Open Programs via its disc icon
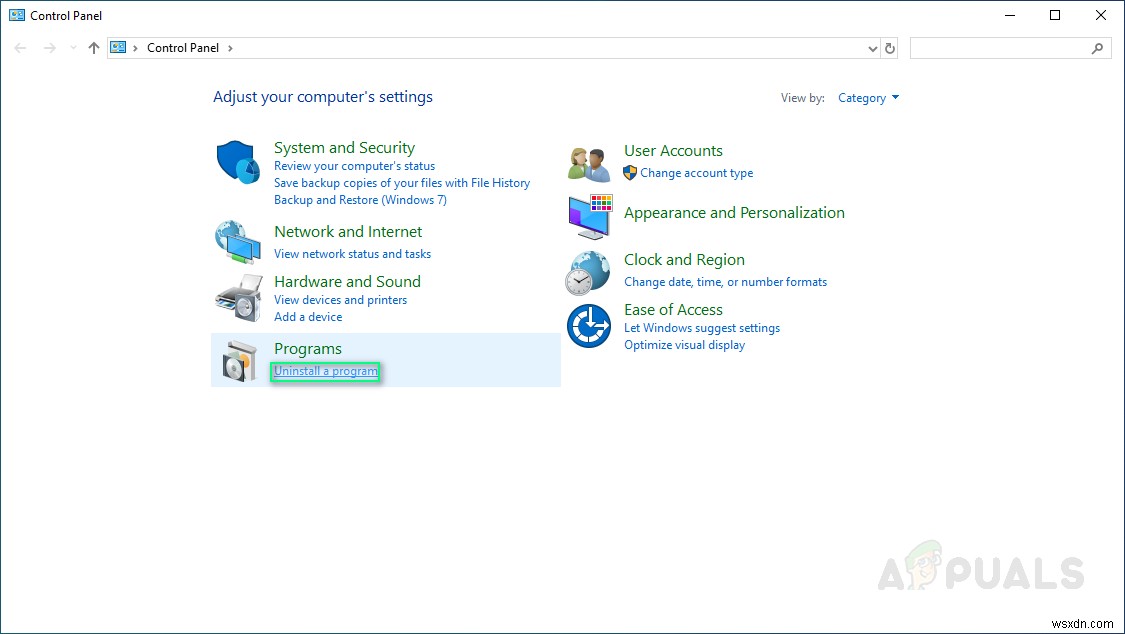This screenshot has height=634, width=1125. [x=238, y=360]
